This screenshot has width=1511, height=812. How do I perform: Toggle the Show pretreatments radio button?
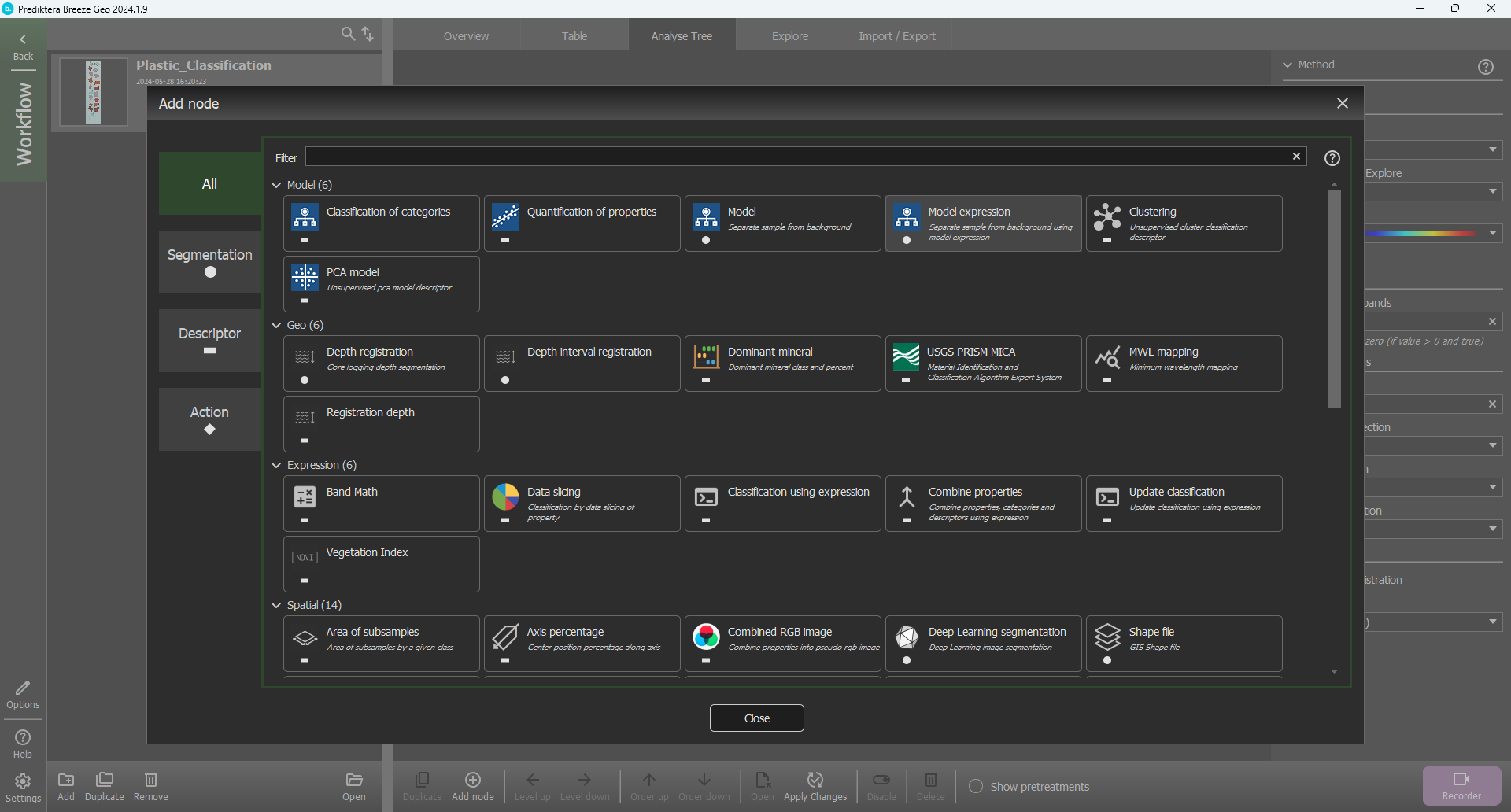(x=976, y=786)
